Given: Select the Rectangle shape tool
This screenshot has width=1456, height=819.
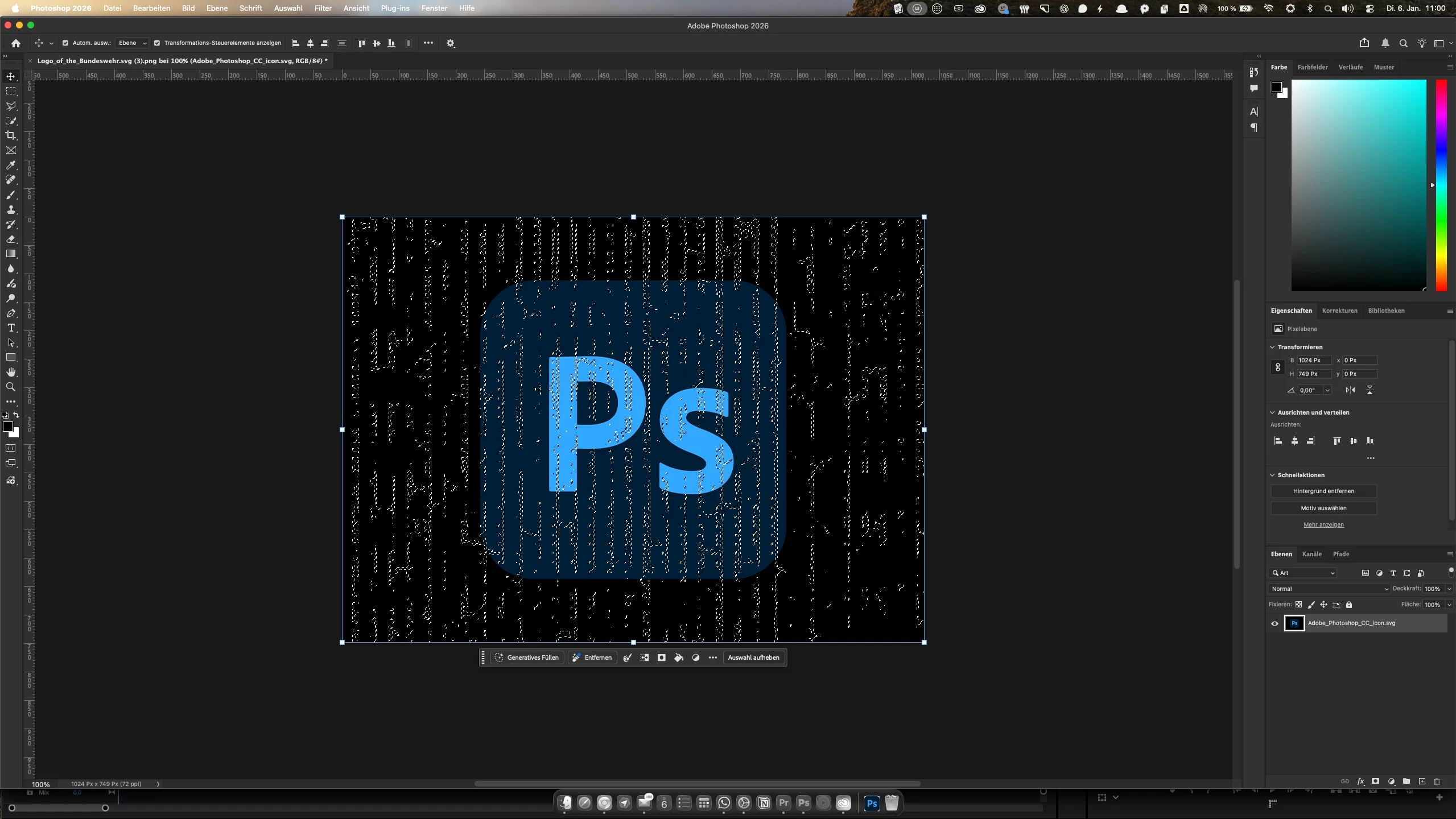Looking at the screenshot, I should pyautogui.click(x=11, y=357).
